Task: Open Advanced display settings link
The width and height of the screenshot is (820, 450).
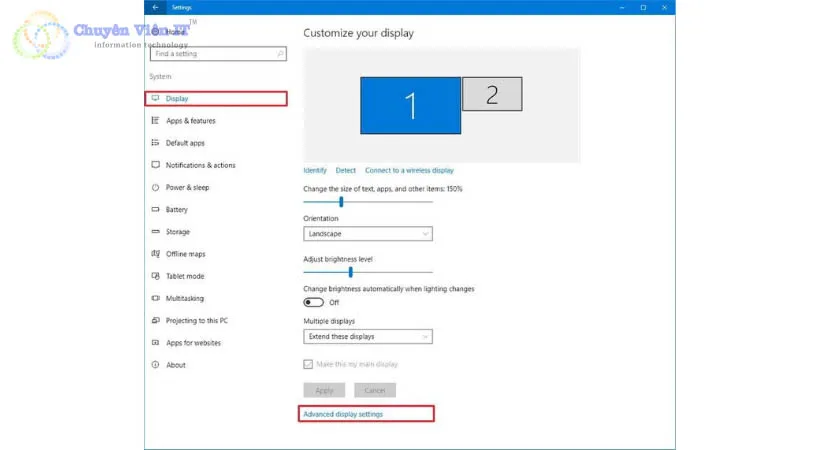Action: coord(343,414)
